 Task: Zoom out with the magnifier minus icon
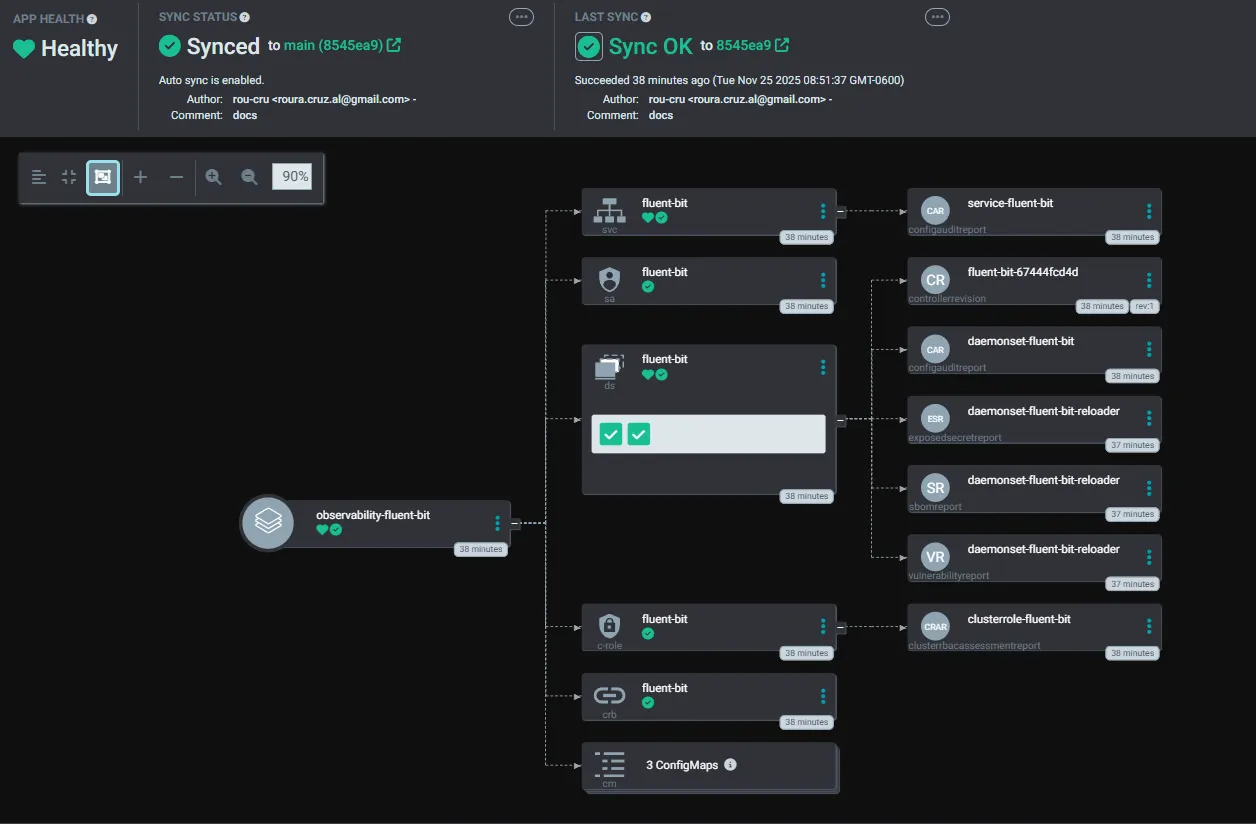pos(249,177)
